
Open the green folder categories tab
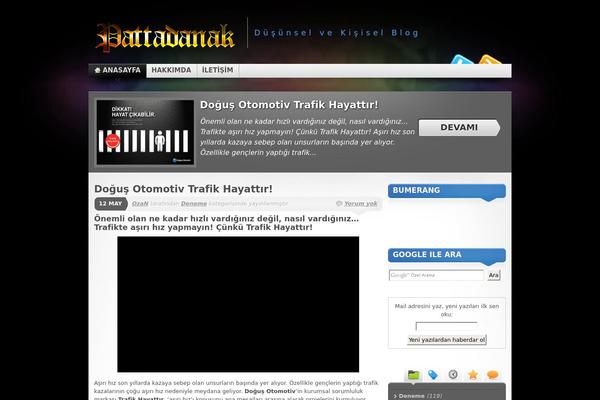point(414,374)
